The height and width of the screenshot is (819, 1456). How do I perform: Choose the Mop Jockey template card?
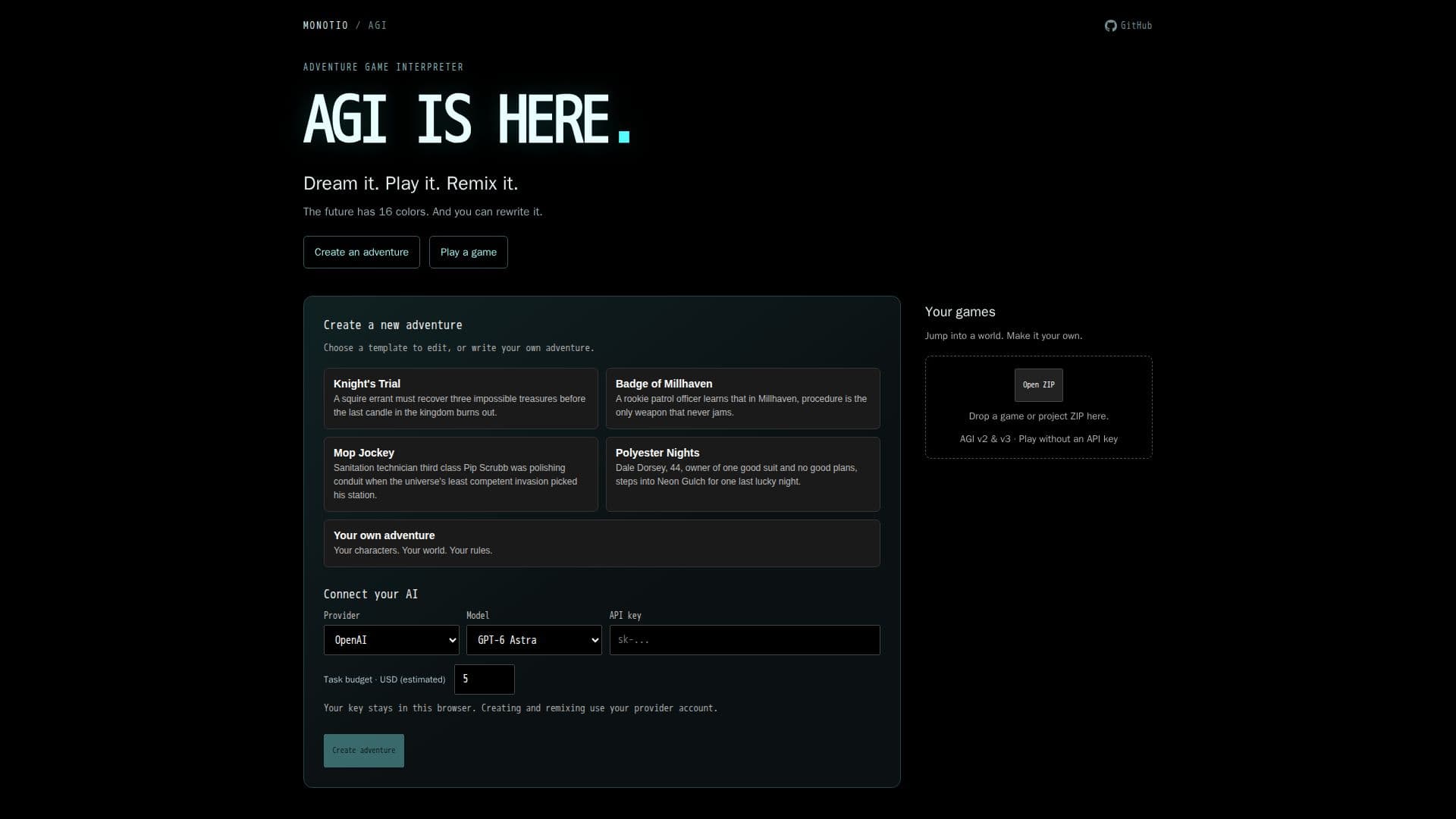pos(460,474)
